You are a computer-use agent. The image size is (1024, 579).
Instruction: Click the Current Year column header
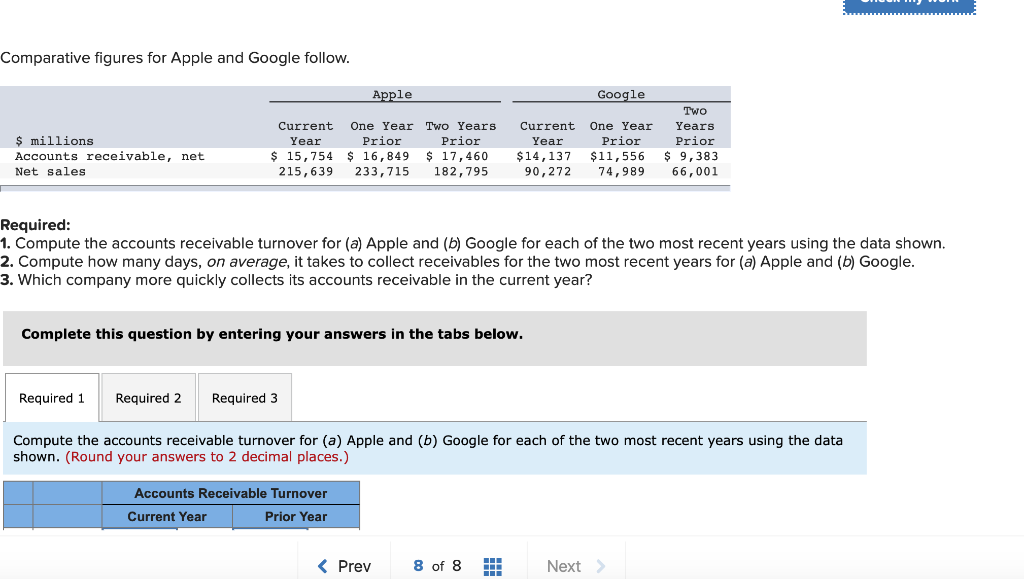point(166,516)
